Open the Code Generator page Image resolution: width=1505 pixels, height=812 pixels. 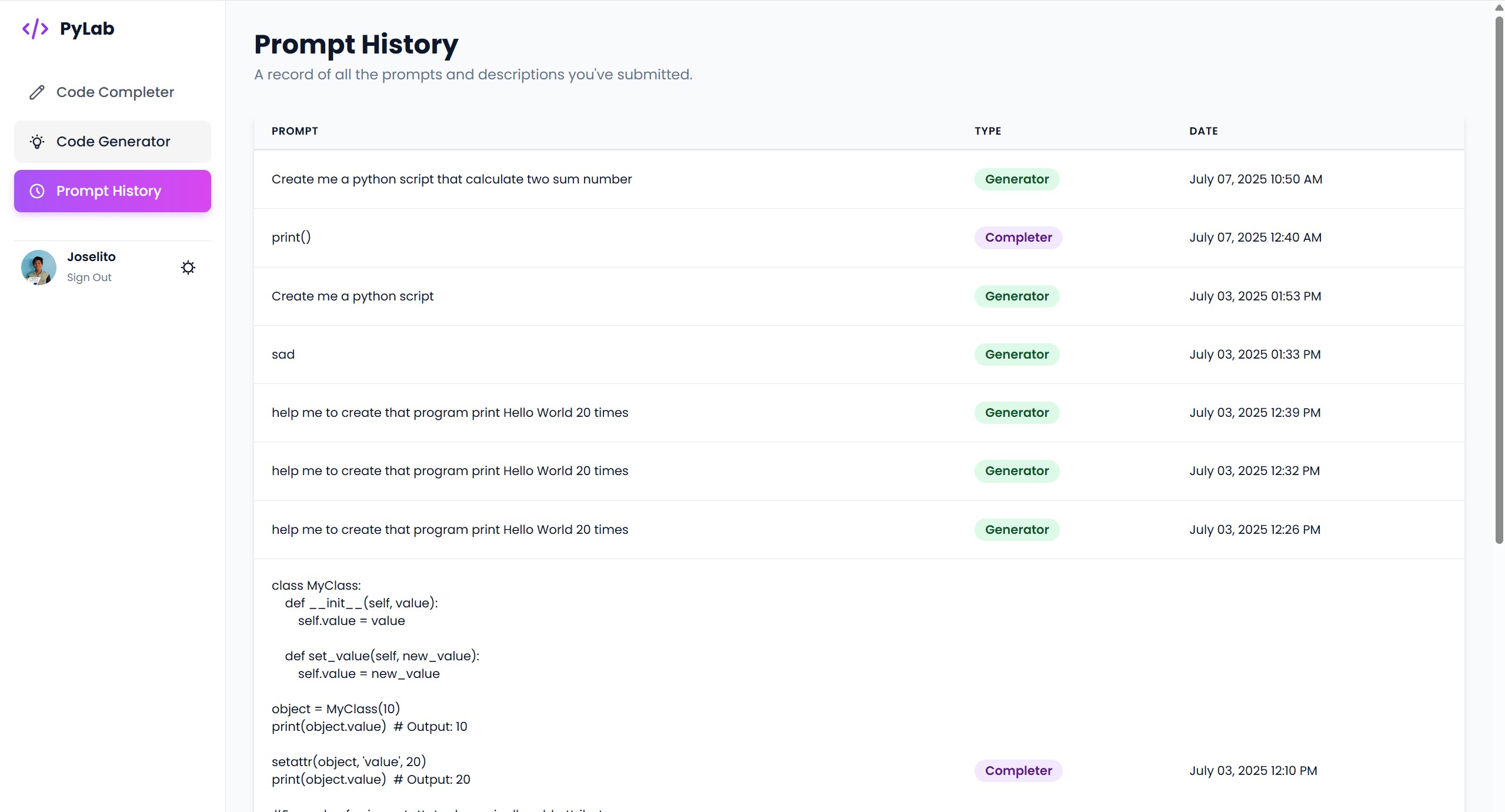pos(113,142)
